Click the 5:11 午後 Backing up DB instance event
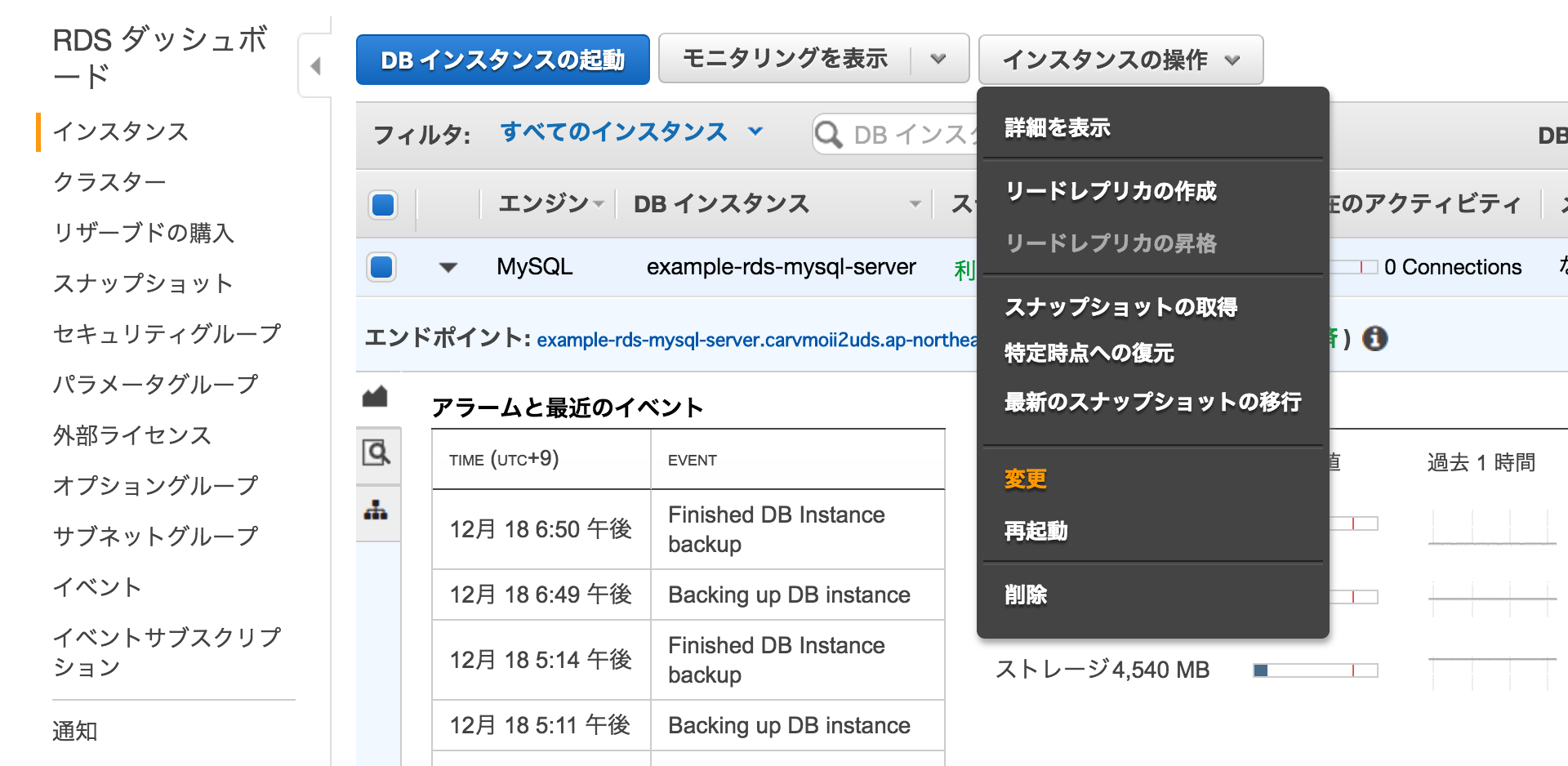Screen dimensions: 1568x766 pos(789,725)
